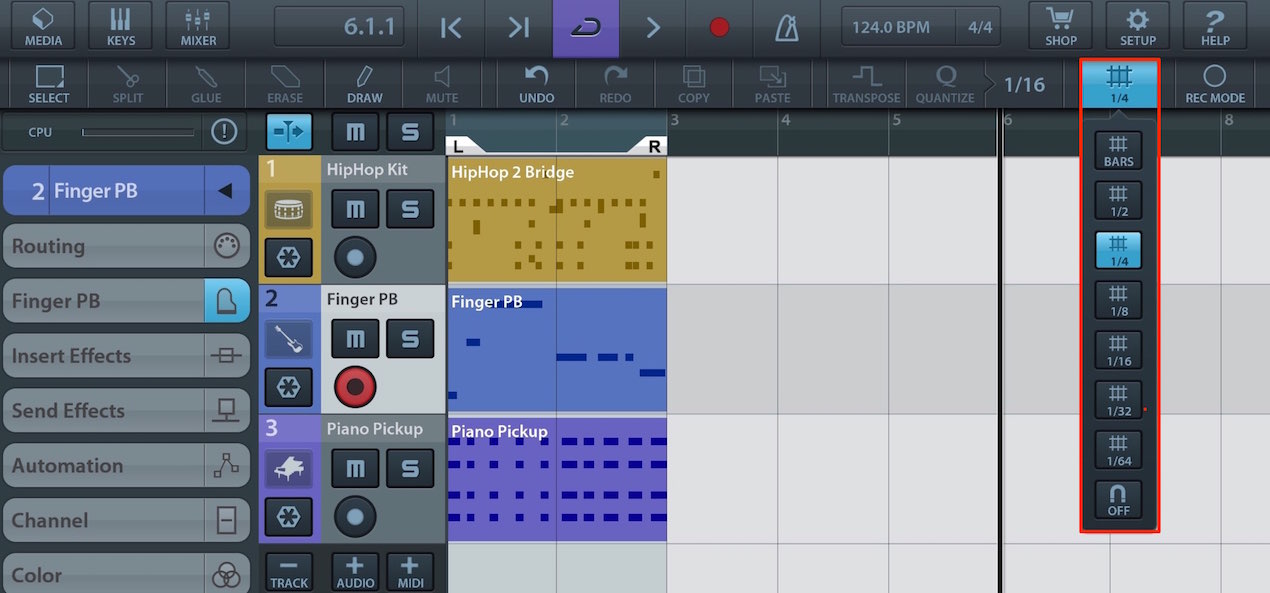The image size is (1270, 593).
Task: Freeze the HipHop Kit track
Action: pyautogui.click(x=288, y=258)
